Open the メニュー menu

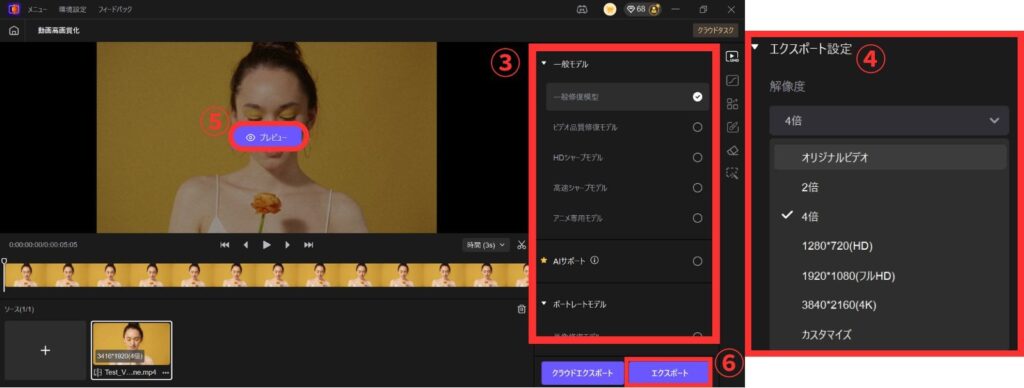pos(37,10)
